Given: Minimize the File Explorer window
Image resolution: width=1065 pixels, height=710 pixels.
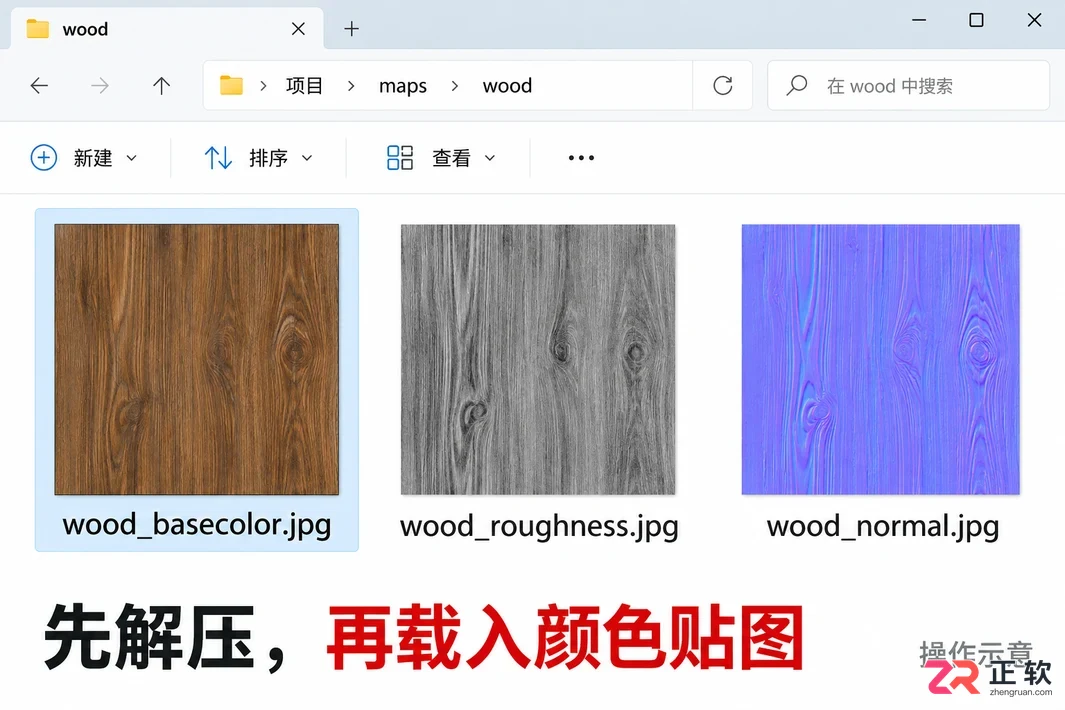Looking at the screenshot, I should [919, 20].
